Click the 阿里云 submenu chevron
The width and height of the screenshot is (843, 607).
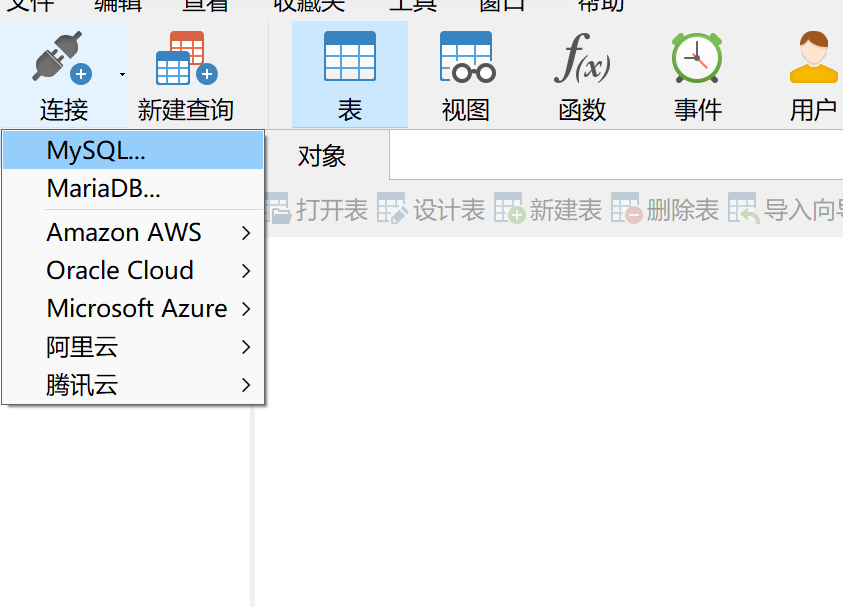[246, 347]
